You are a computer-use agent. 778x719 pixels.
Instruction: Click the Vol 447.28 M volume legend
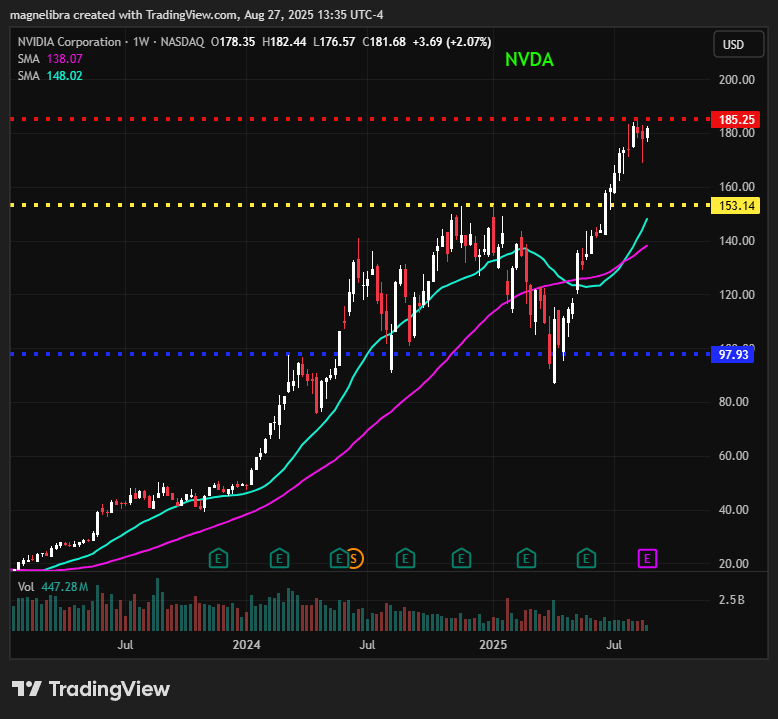(x=53, y=587)
